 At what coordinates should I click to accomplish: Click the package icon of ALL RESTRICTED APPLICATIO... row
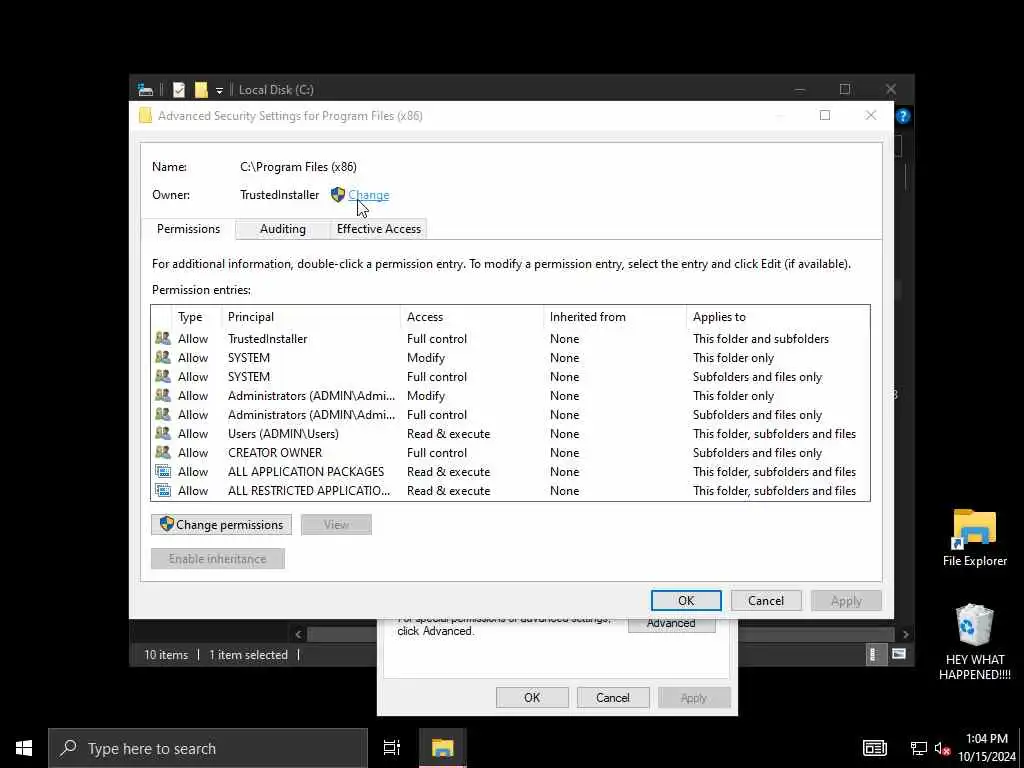[x=163, y=490]
